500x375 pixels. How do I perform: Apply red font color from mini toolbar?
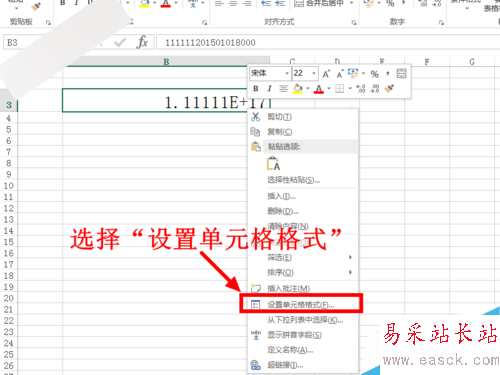(x=319, y=89)
